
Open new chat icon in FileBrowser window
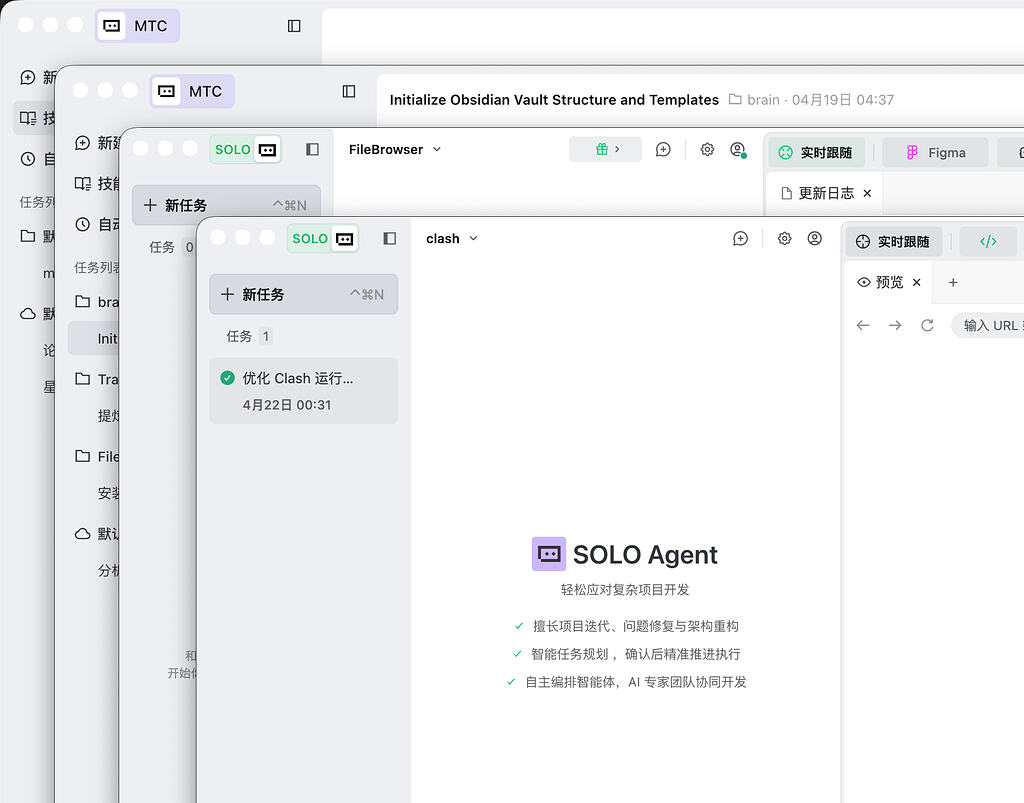point(663,150)
